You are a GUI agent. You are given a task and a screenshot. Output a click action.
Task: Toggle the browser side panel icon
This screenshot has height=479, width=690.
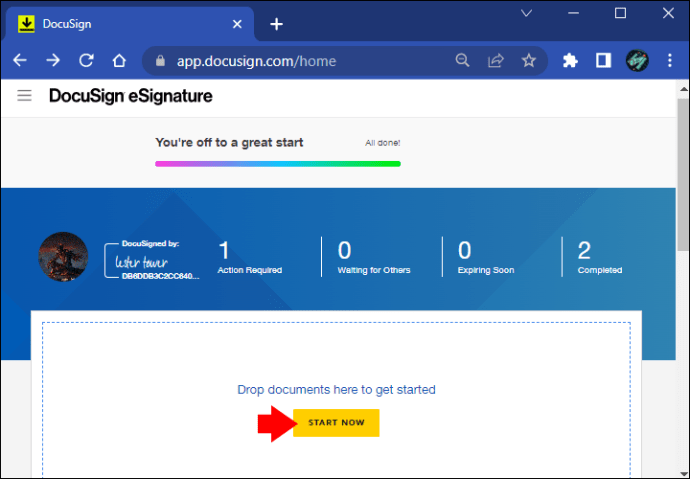tap(603, 60)
